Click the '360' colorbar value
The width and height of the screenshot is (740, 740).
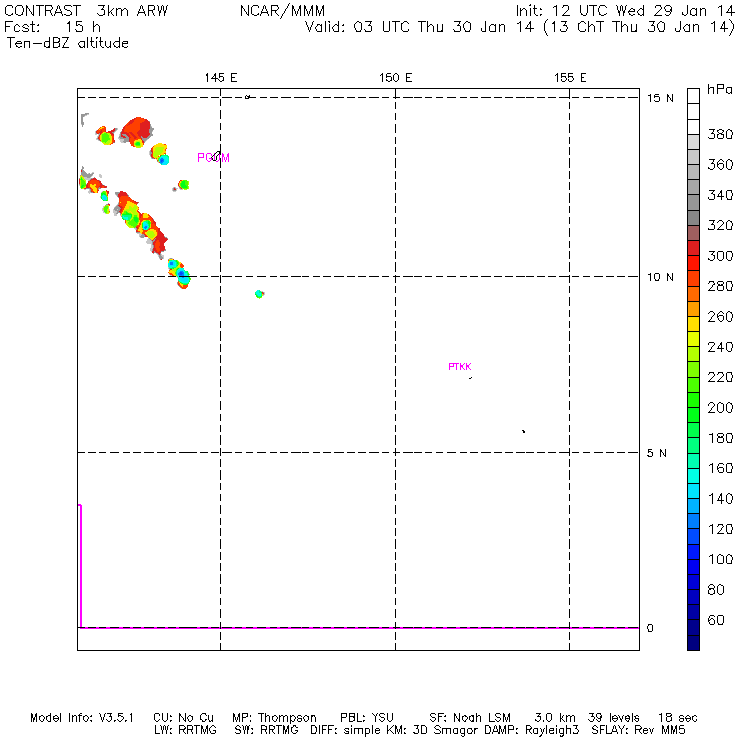click(720, 165)
